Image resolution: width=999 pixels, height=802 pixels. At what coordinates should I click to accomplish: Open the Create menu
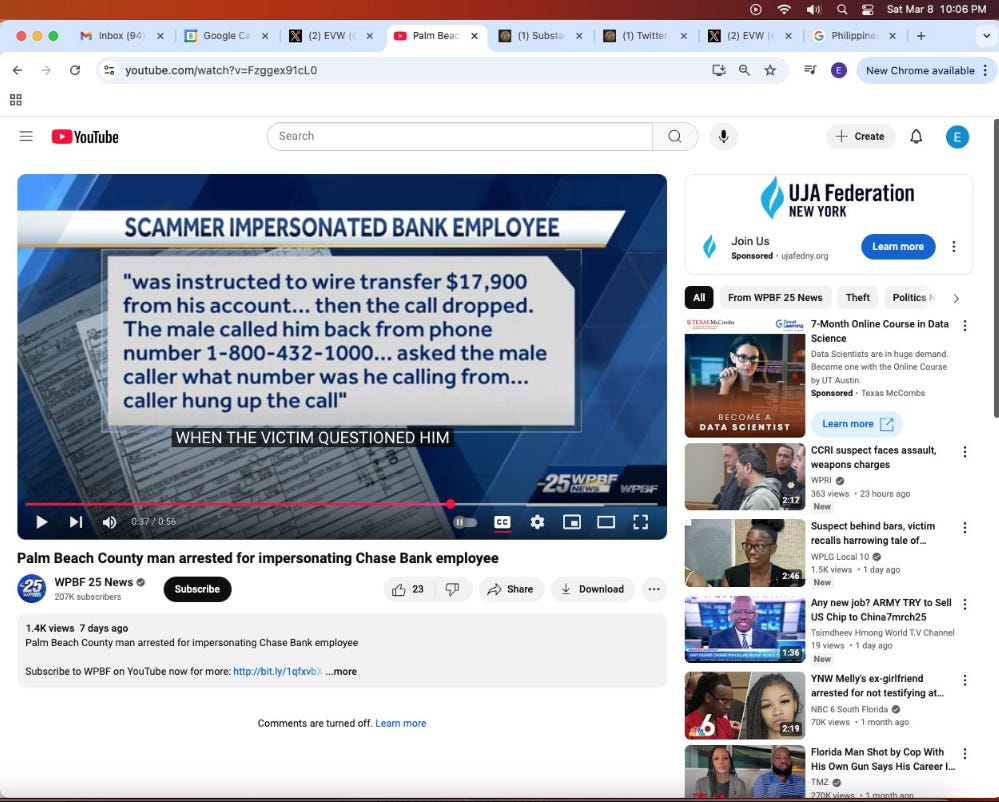pos(860,136)
